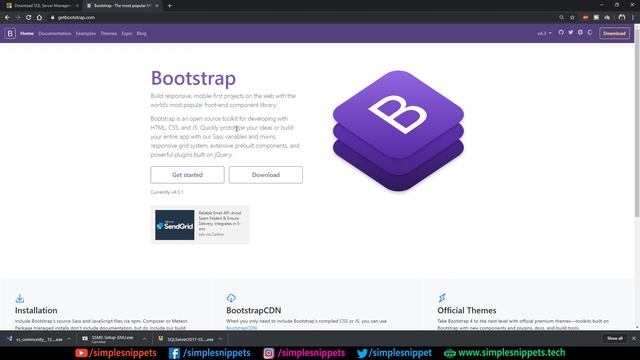Reload the page with refresh icon
Viewport: 640px width, 360px height.
[29, 18]
